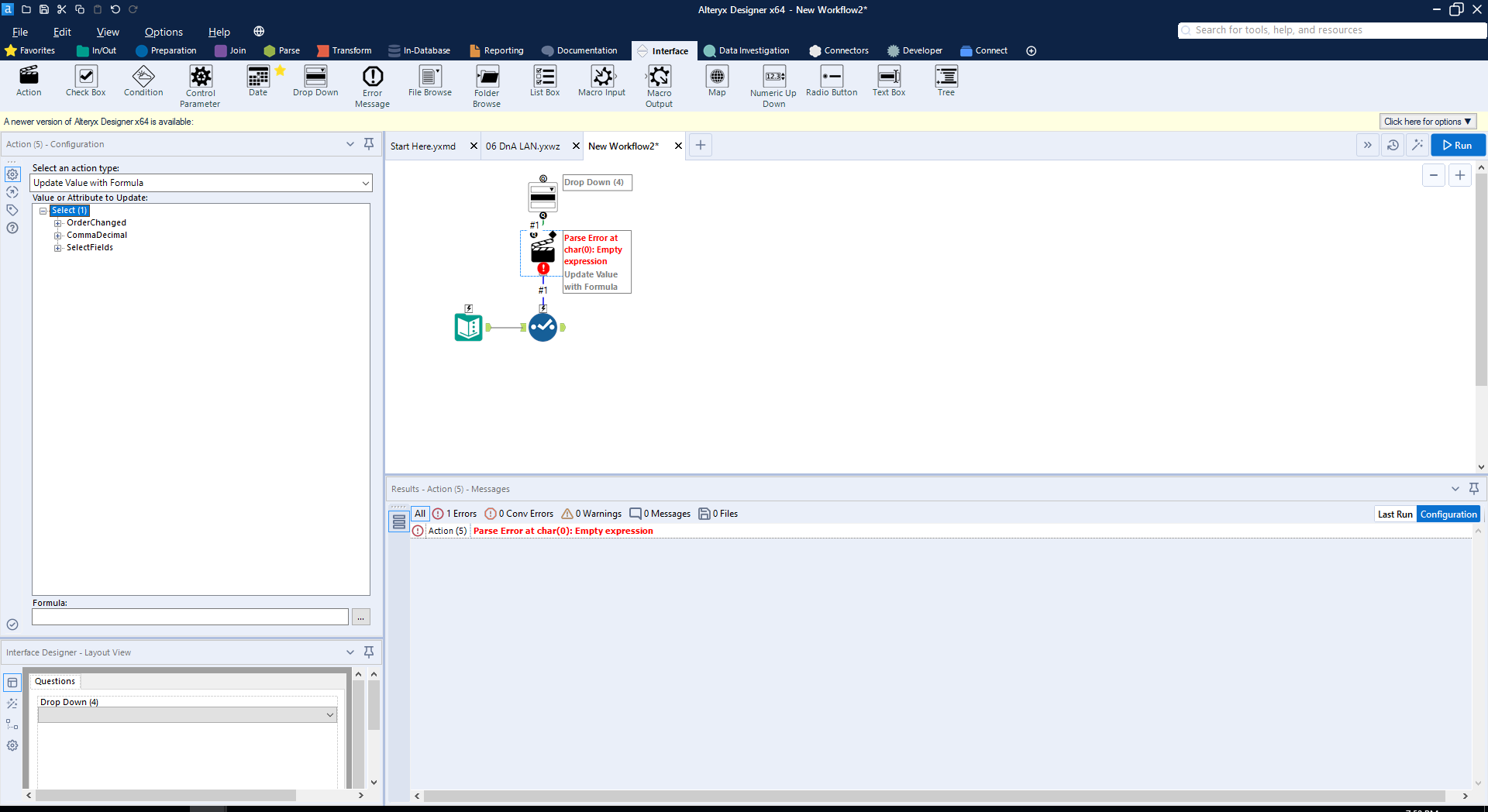The image size is (1488, 812).
Task: Select the Action tool
Action: point(28,82)
